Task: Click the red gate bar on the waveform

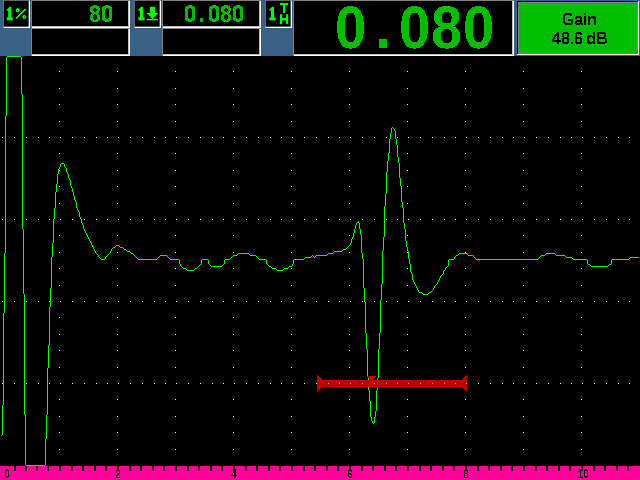Action: (x=420, y=383)
